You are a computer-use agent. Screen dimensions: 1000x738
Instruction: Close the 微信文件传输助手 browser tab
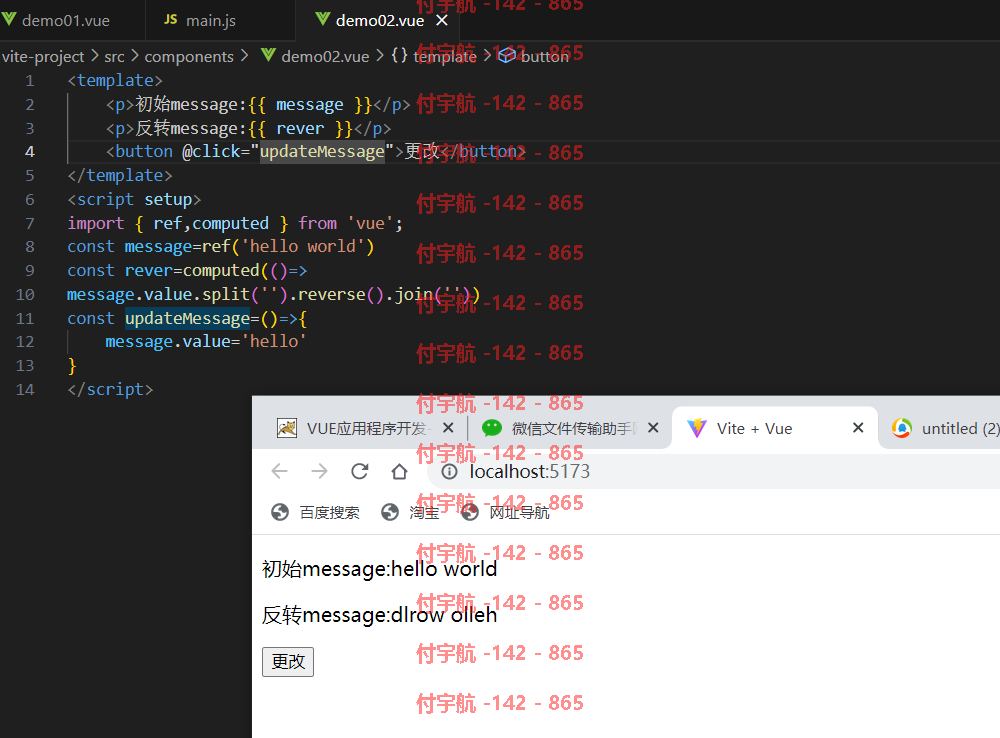653,428
